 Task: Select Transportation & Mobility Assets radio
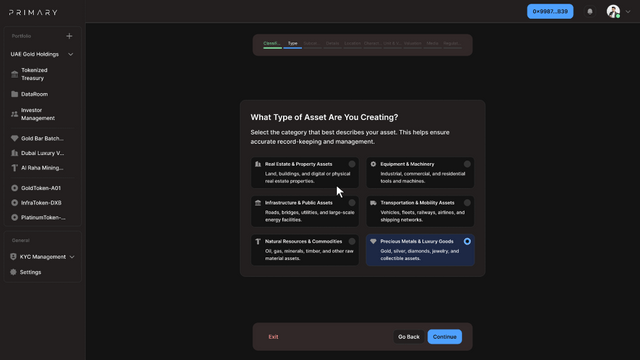pos(467,203)
